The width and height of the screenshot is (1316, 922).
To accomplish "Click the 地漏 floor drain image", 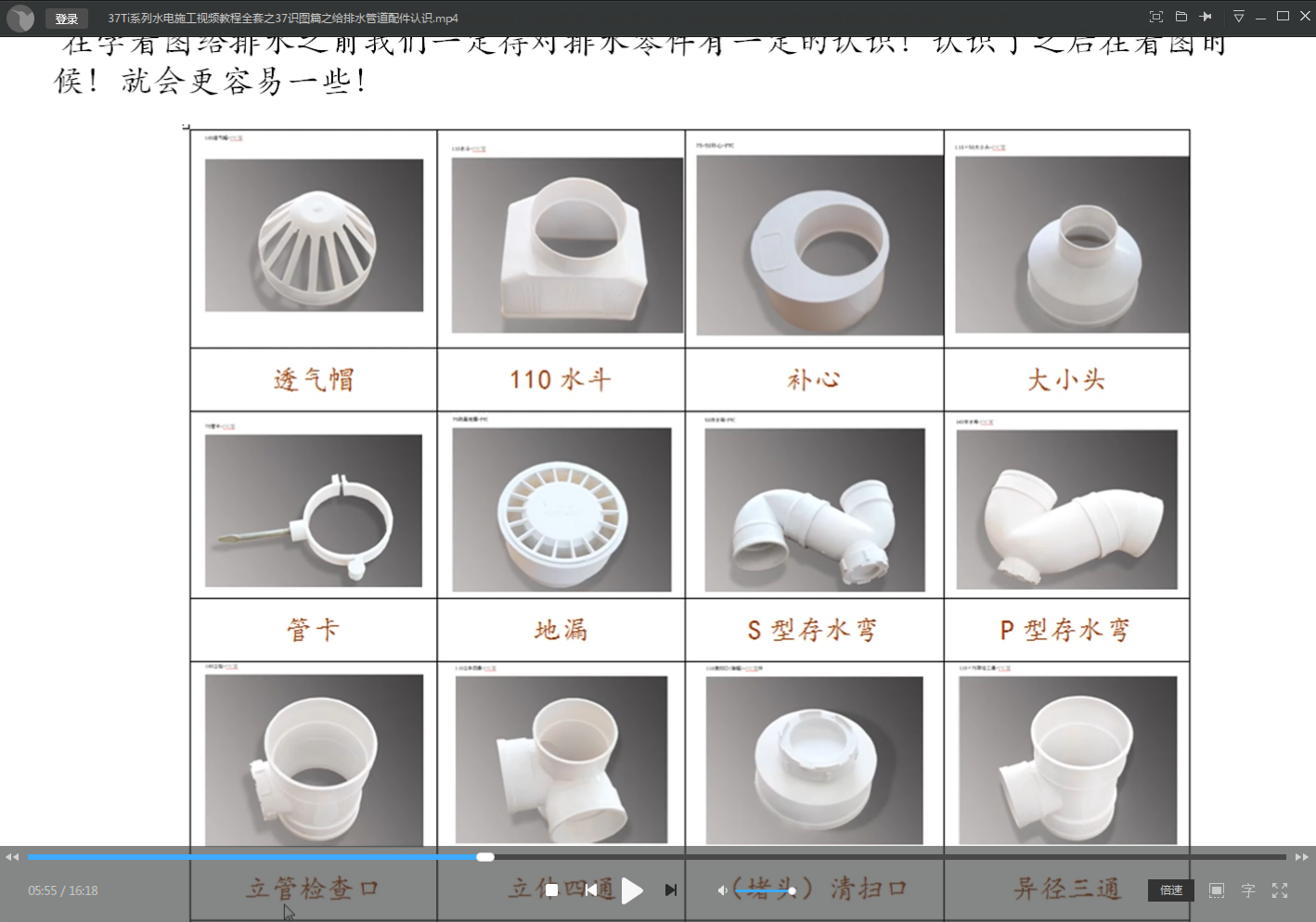I will point(561,509).
